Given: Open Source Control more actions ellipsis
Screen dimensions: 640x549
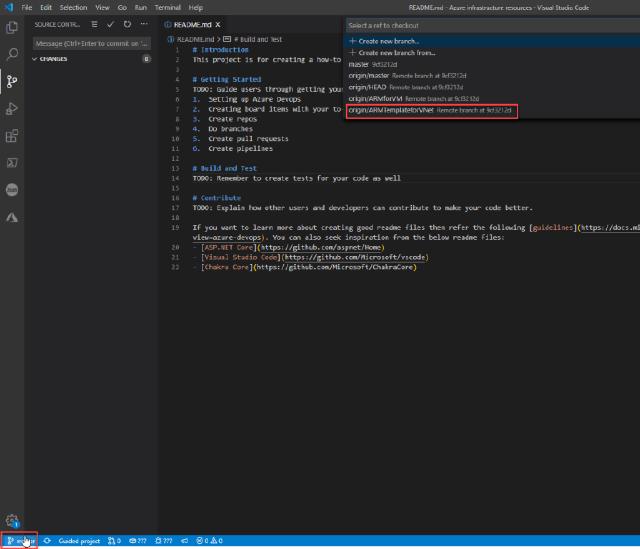Looking at the screenshot, I should pos(144,23).
